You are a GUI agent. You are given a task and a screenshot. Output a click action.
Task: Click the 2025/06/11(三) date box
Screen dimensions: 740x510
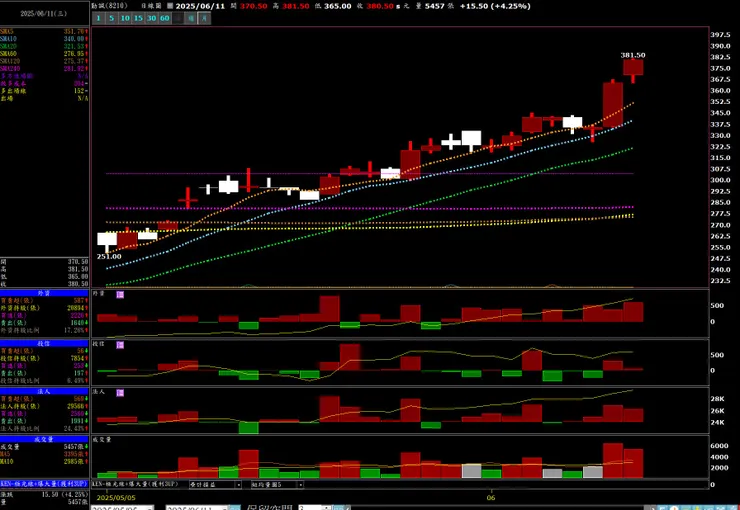click(x=44, y=14)
